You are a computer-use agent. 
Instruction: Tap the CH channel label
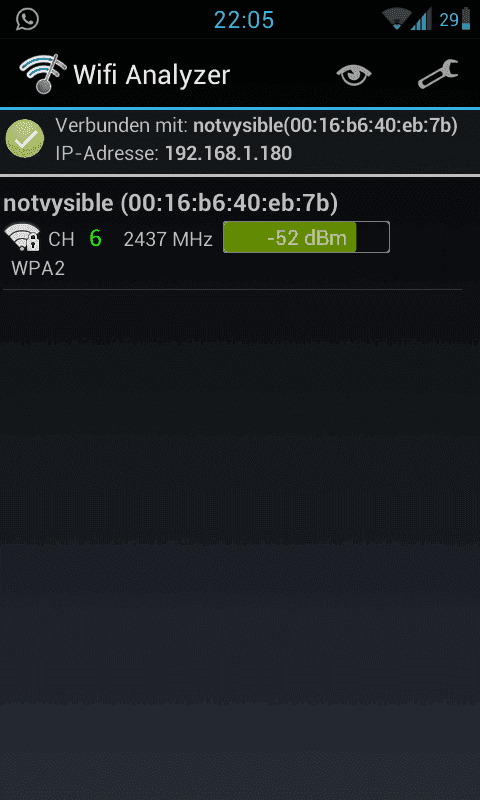[x=61, y=239]
